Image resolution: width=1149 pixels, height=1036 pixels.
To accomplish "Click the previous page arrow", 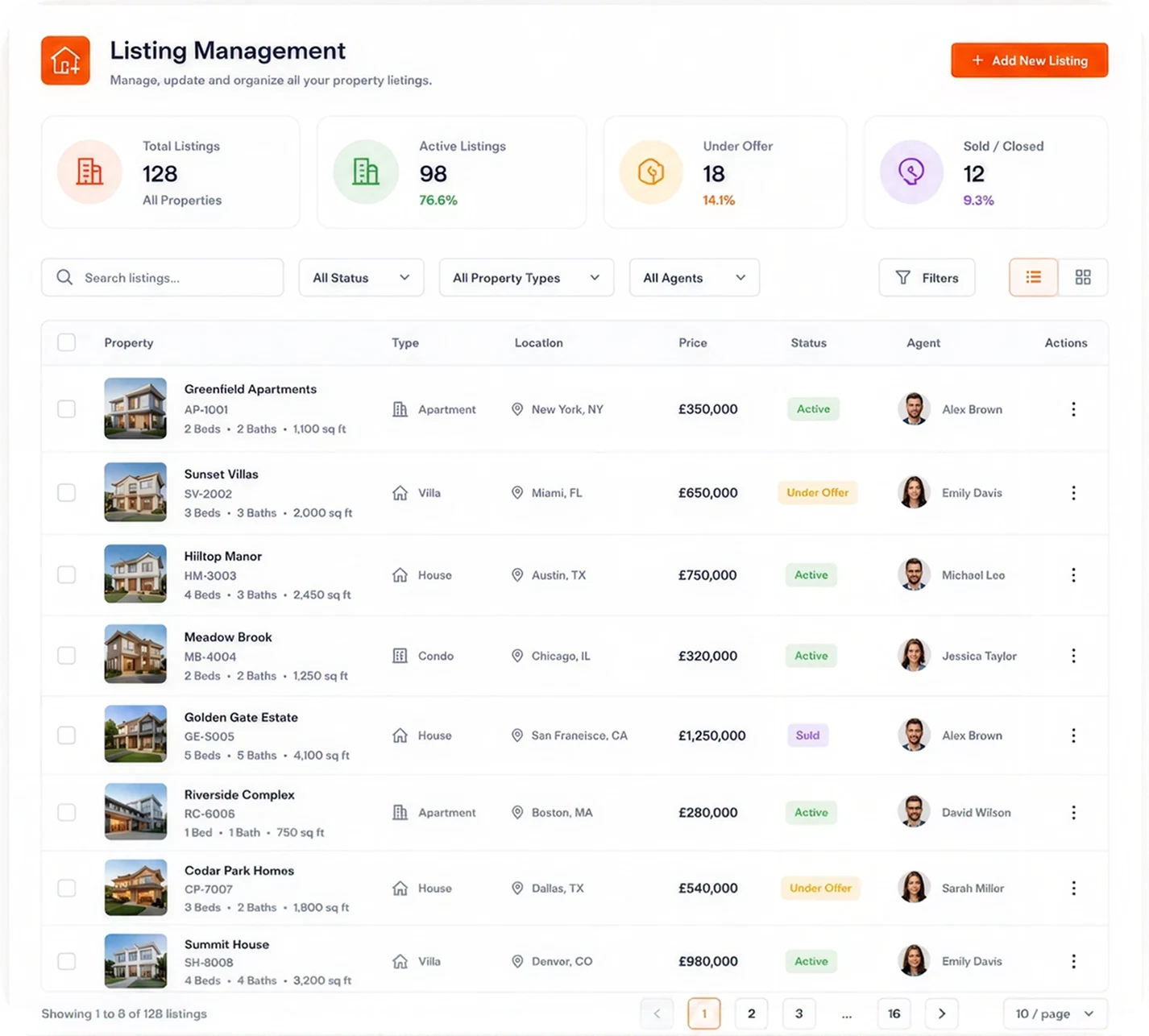I will coord(657,1013).
